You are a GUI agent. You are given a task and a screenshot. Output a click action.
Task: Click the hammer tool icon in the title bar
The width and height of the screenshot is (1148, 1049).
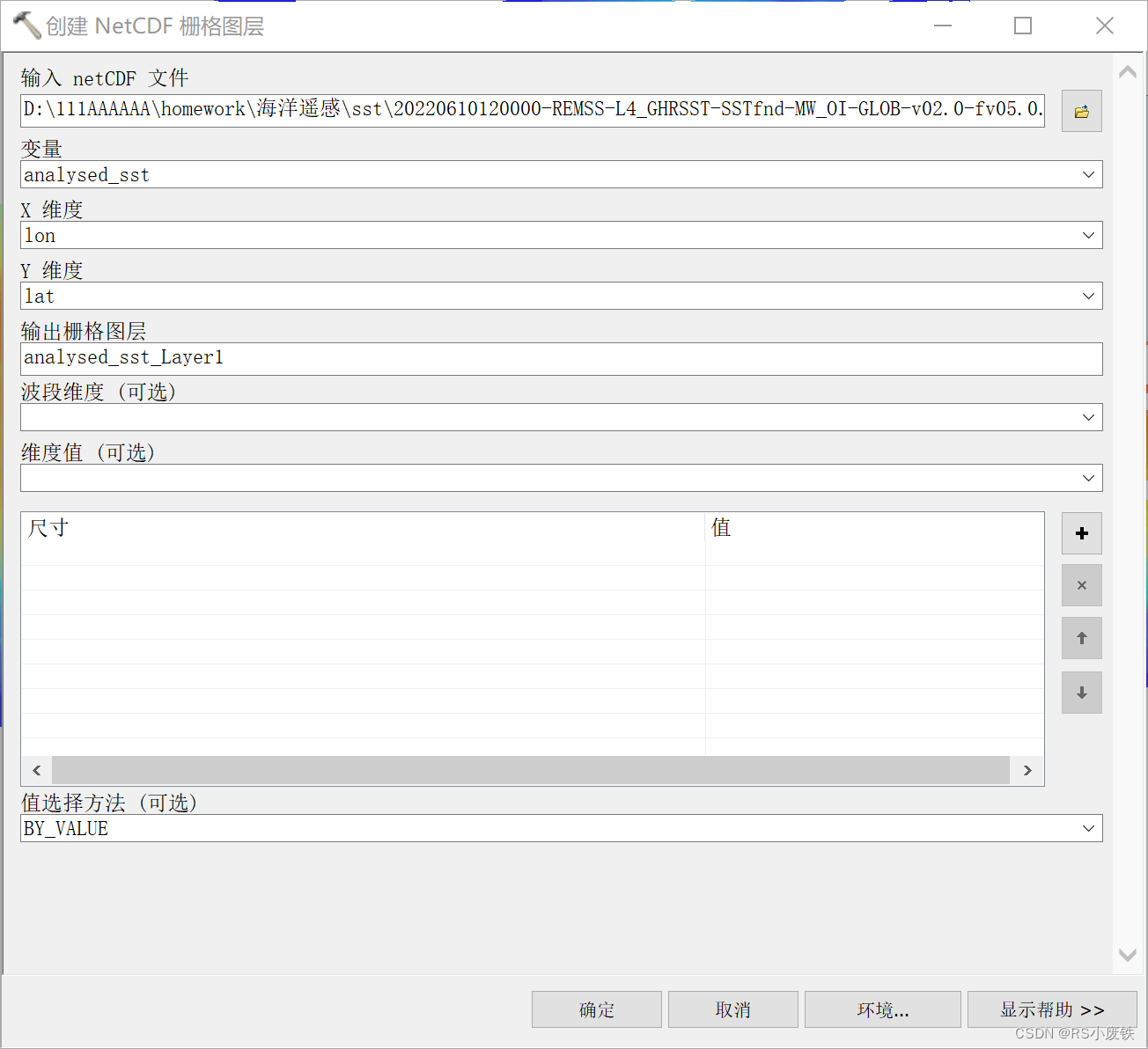click(26, 26)
